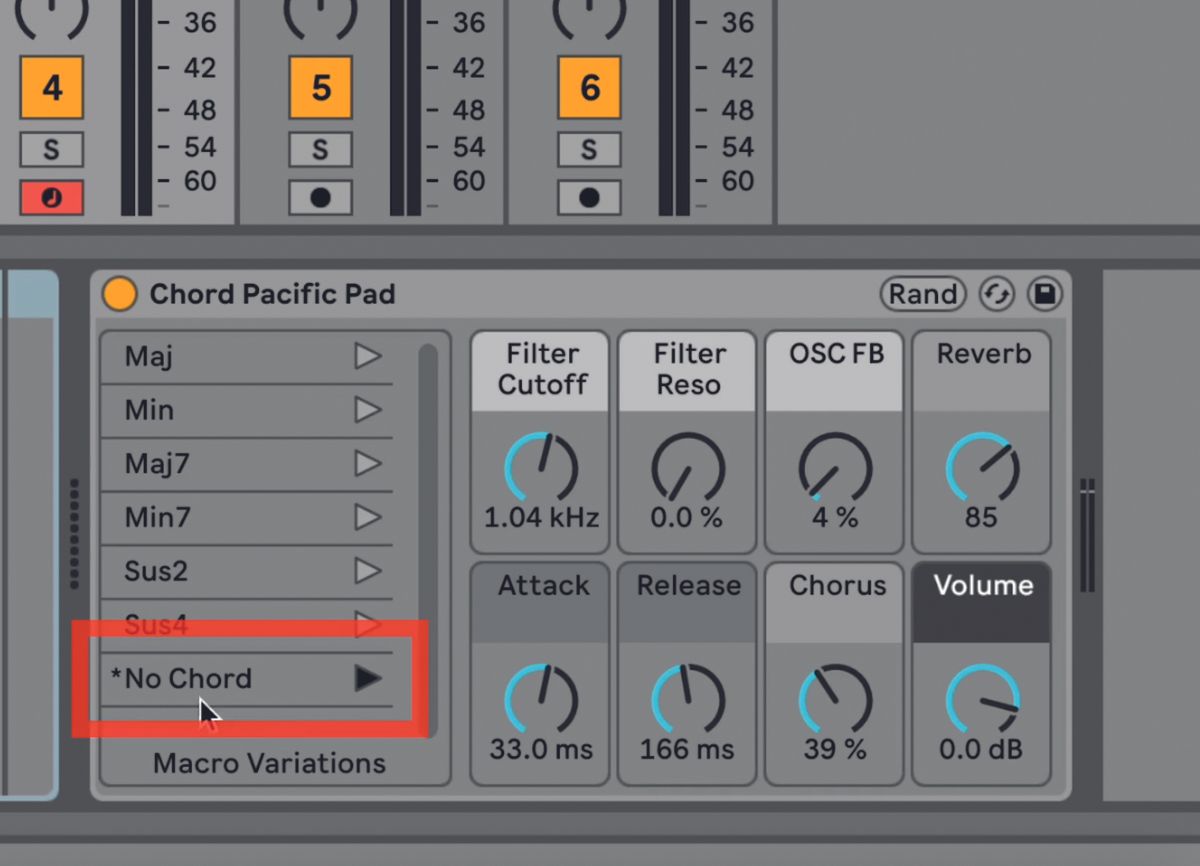Click the 39 % chorus value
1200x866 pixels.
pos(835,749)
